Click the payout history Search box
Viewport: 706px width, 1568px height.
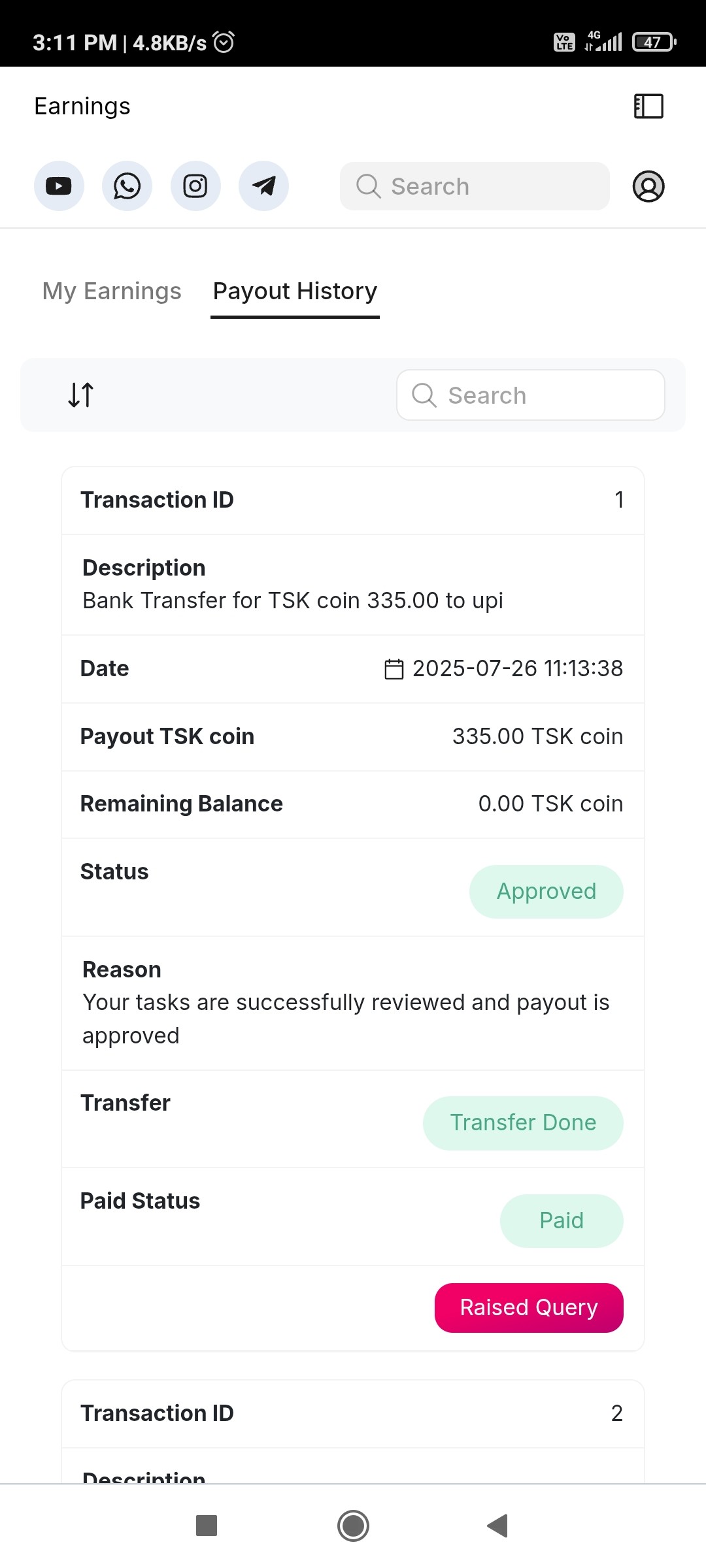point(530,395)
